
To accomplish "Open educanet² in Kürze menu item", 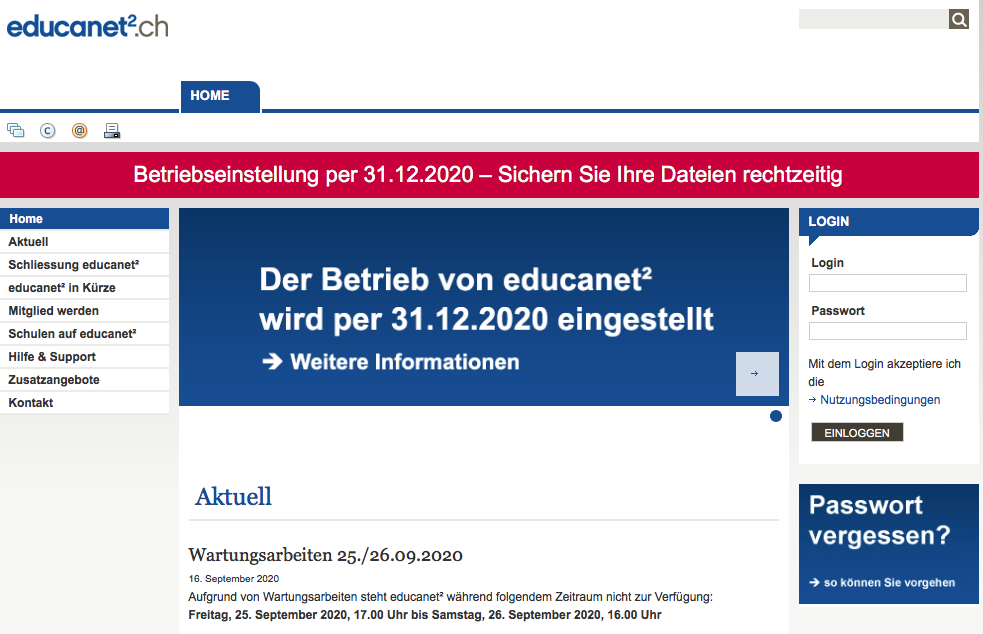I will pos(85,288).
